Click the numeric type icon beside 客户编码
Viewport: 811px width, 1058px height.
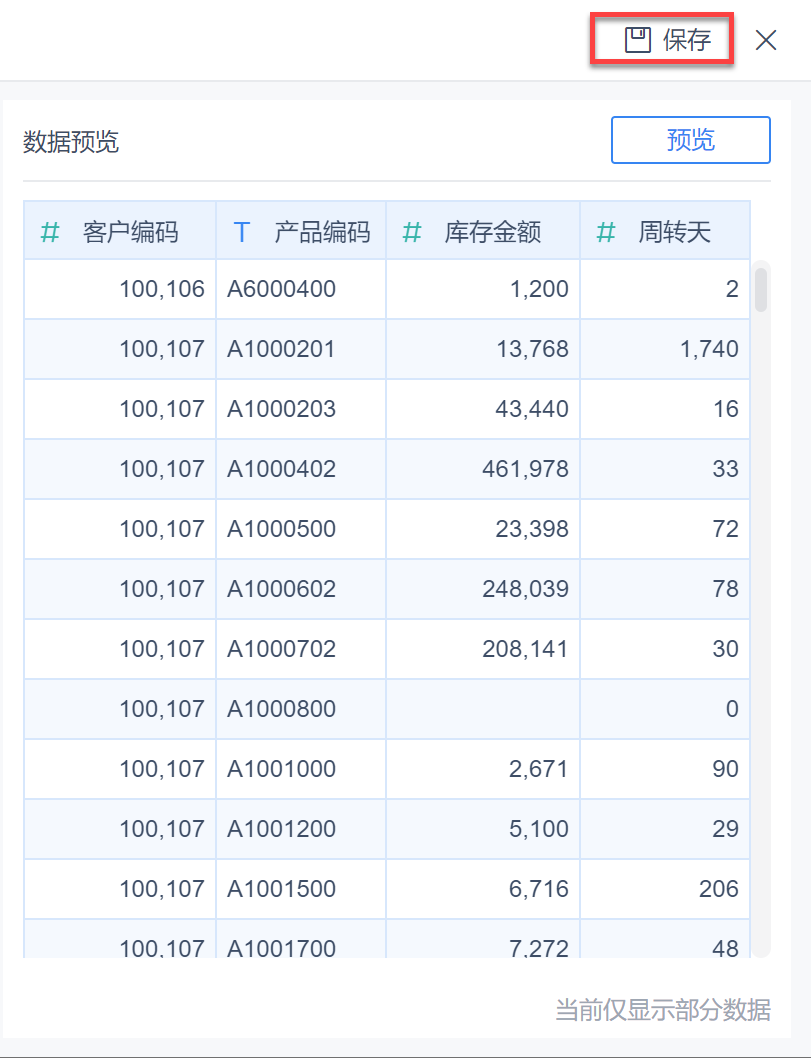pos(50,232)
